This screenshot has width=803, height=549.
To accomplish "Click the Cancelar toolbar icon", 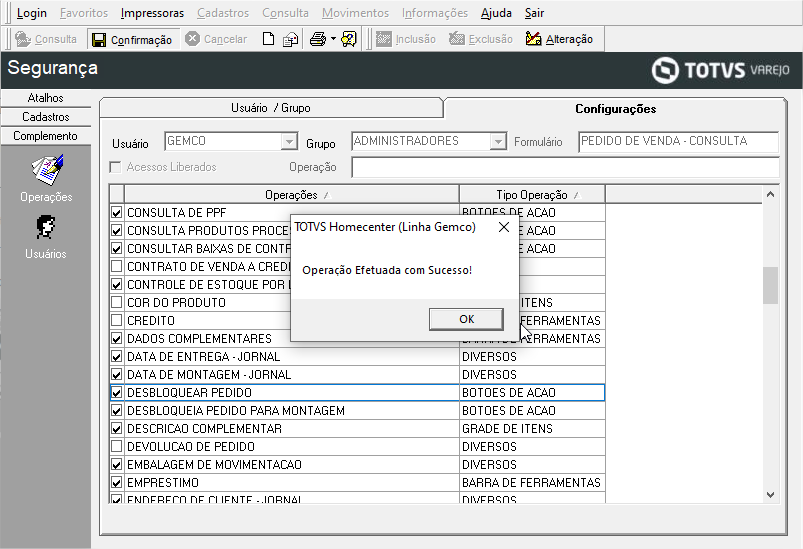I will [193, 38].
